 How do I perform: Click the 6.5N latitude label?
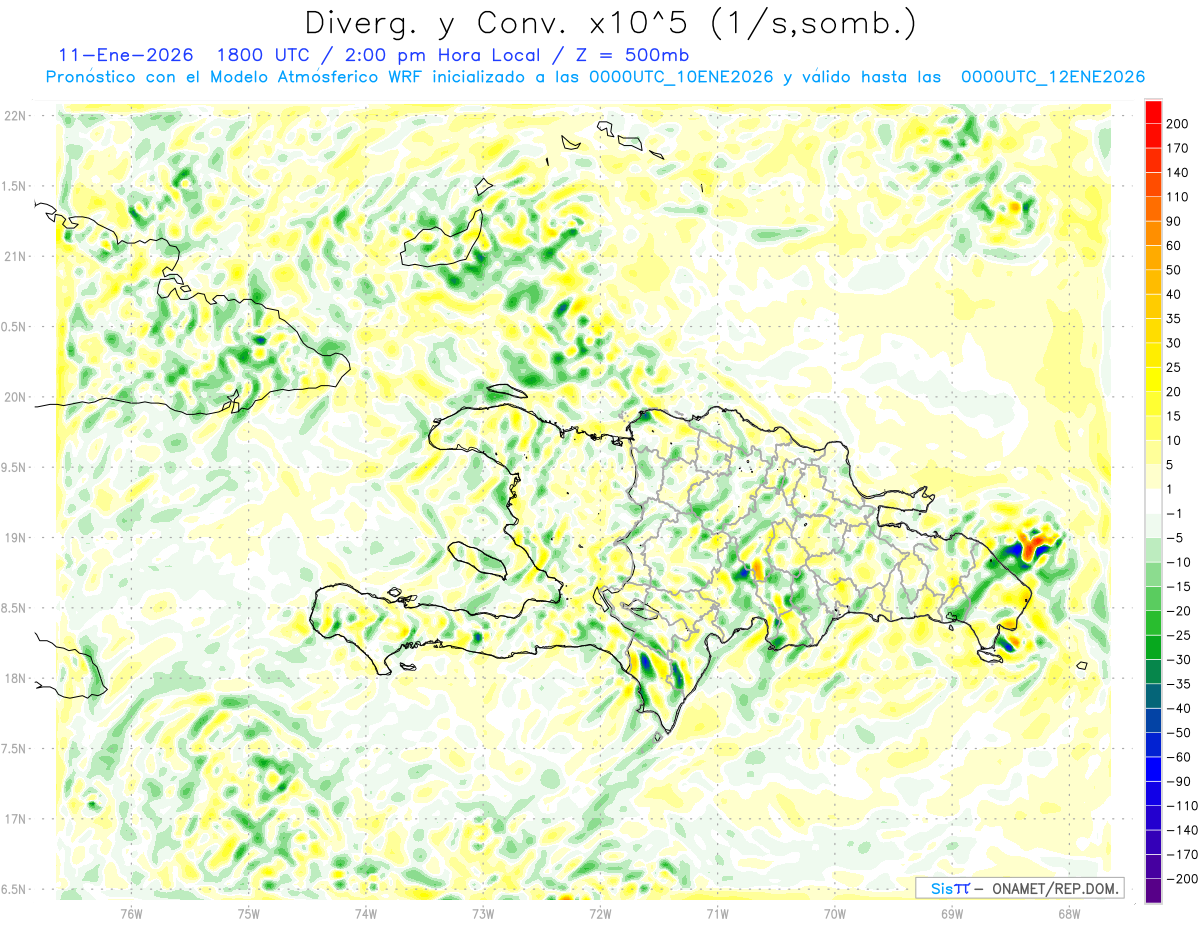point(15,889)
